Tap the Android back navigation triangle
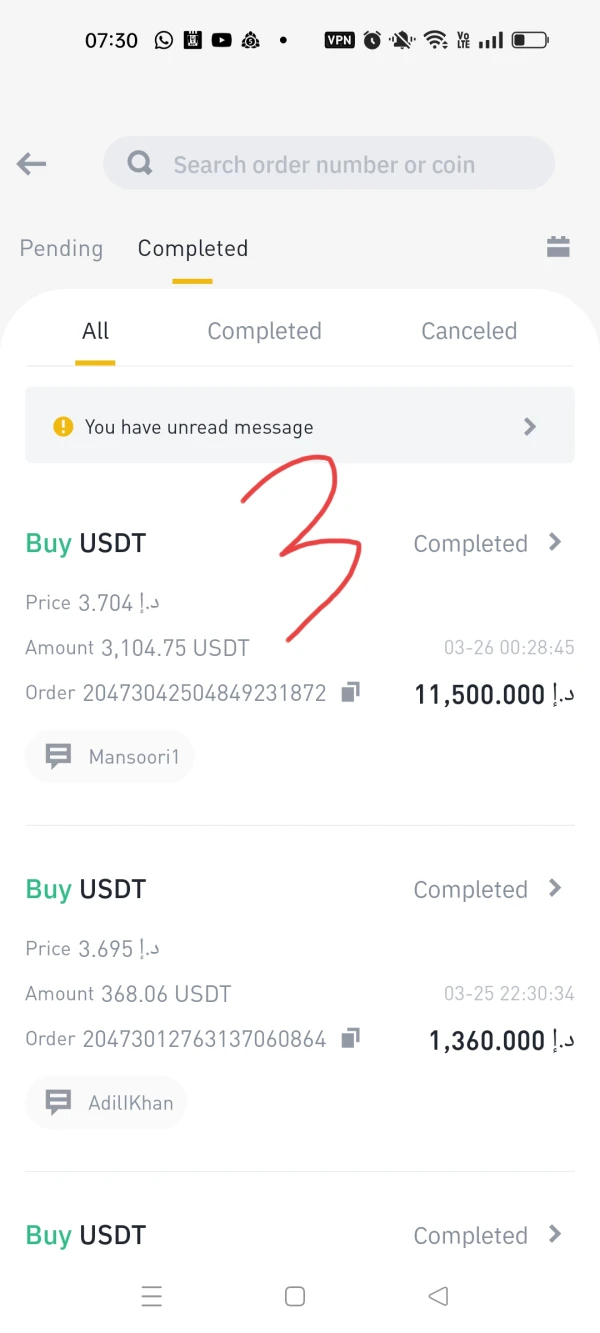This screenshot has height=1333, width=600. click(x=438, y=1296)
